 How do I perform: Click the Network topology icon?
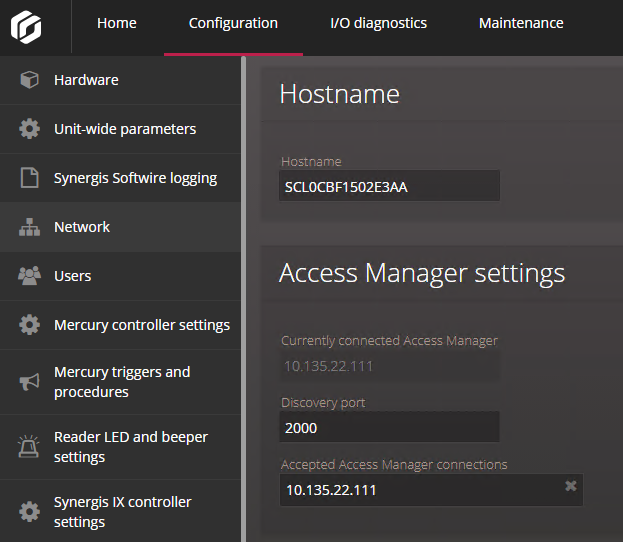coord(29,227)
